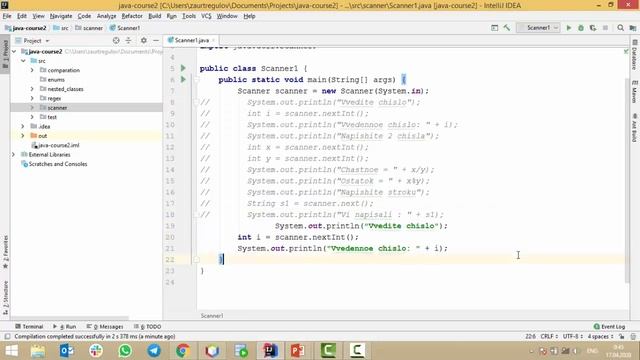This screenshot has width=640, height=360.
Task: Open the Build menu
Action: click(x=154, y=16)
